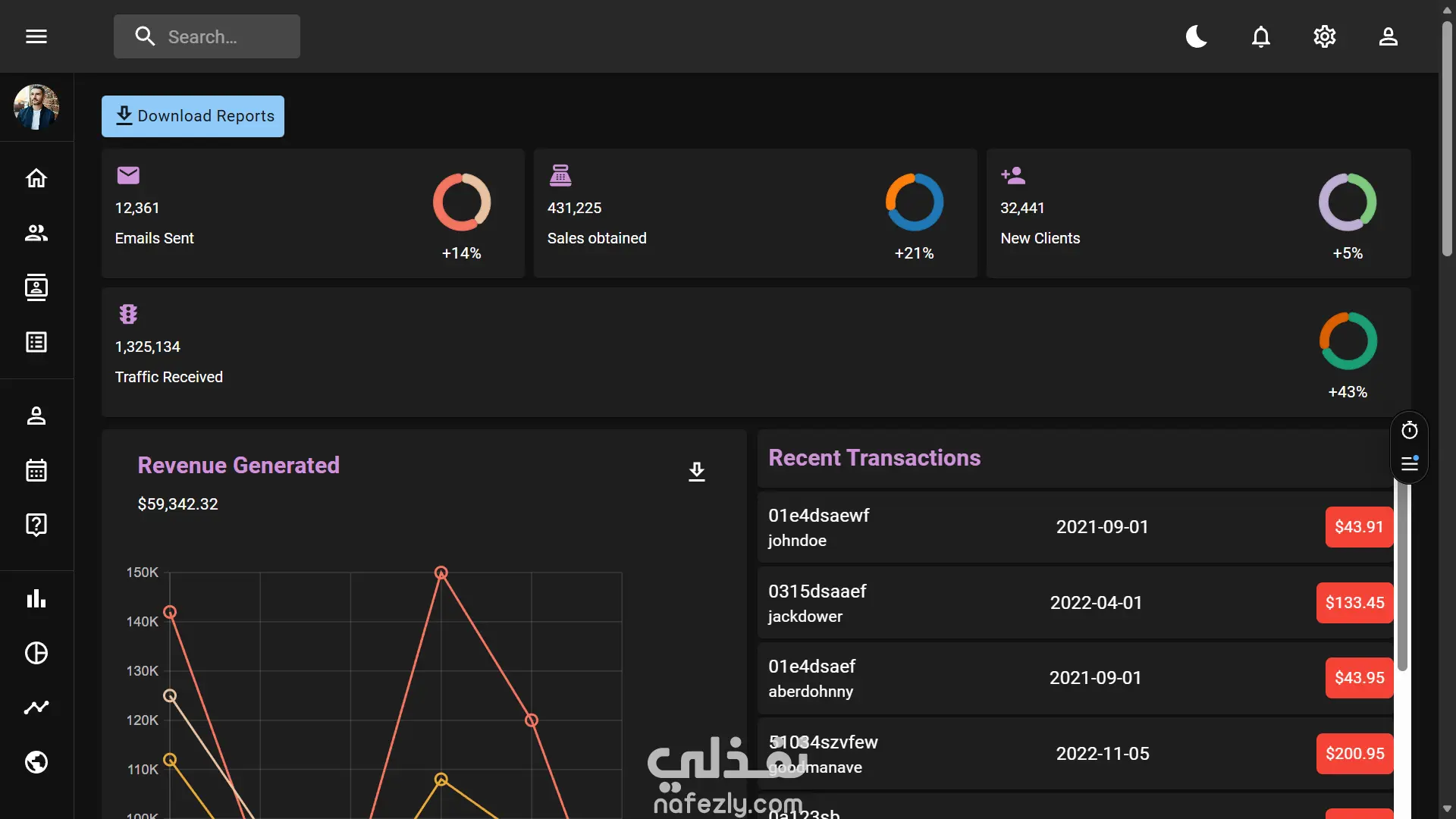This screenshot has width=1456, height=819.
Task: Open the invoices list sidebar icon
Action: [x=36, y=342]
